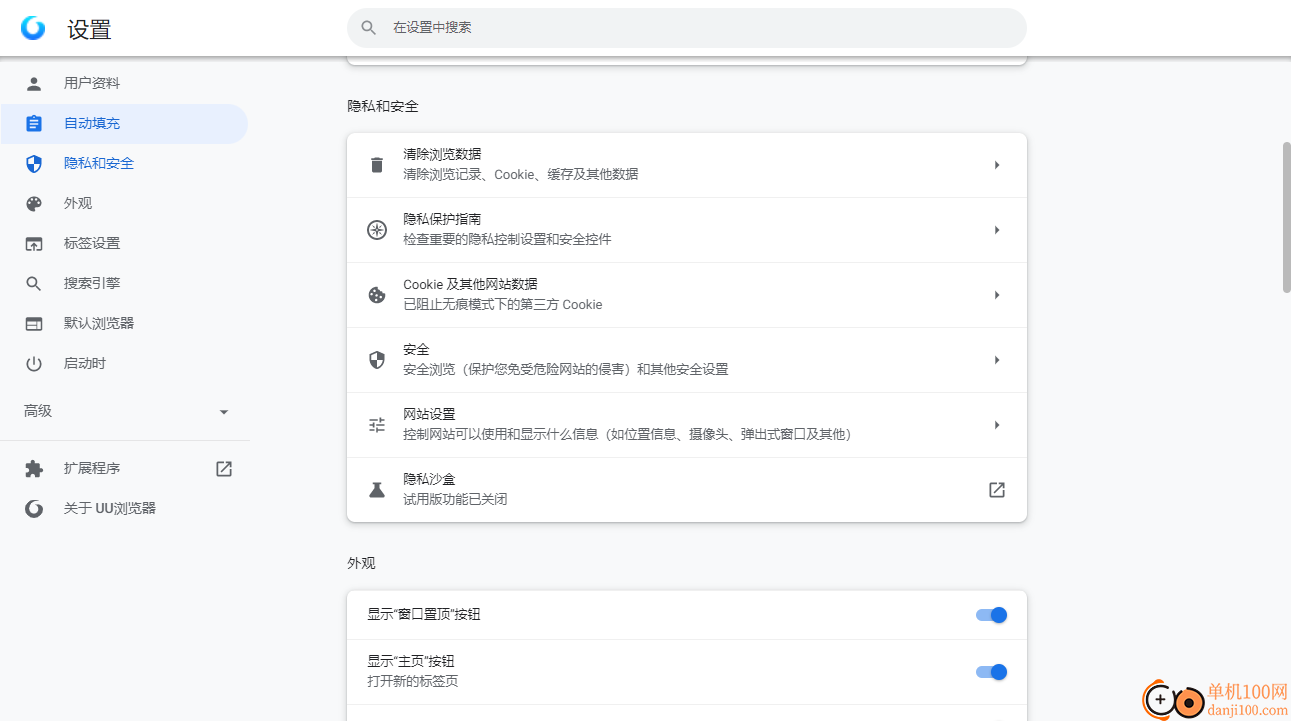Screen dimensions: 1291x721
Task: Click the user profile person icon
Action: tap(34, 83)
